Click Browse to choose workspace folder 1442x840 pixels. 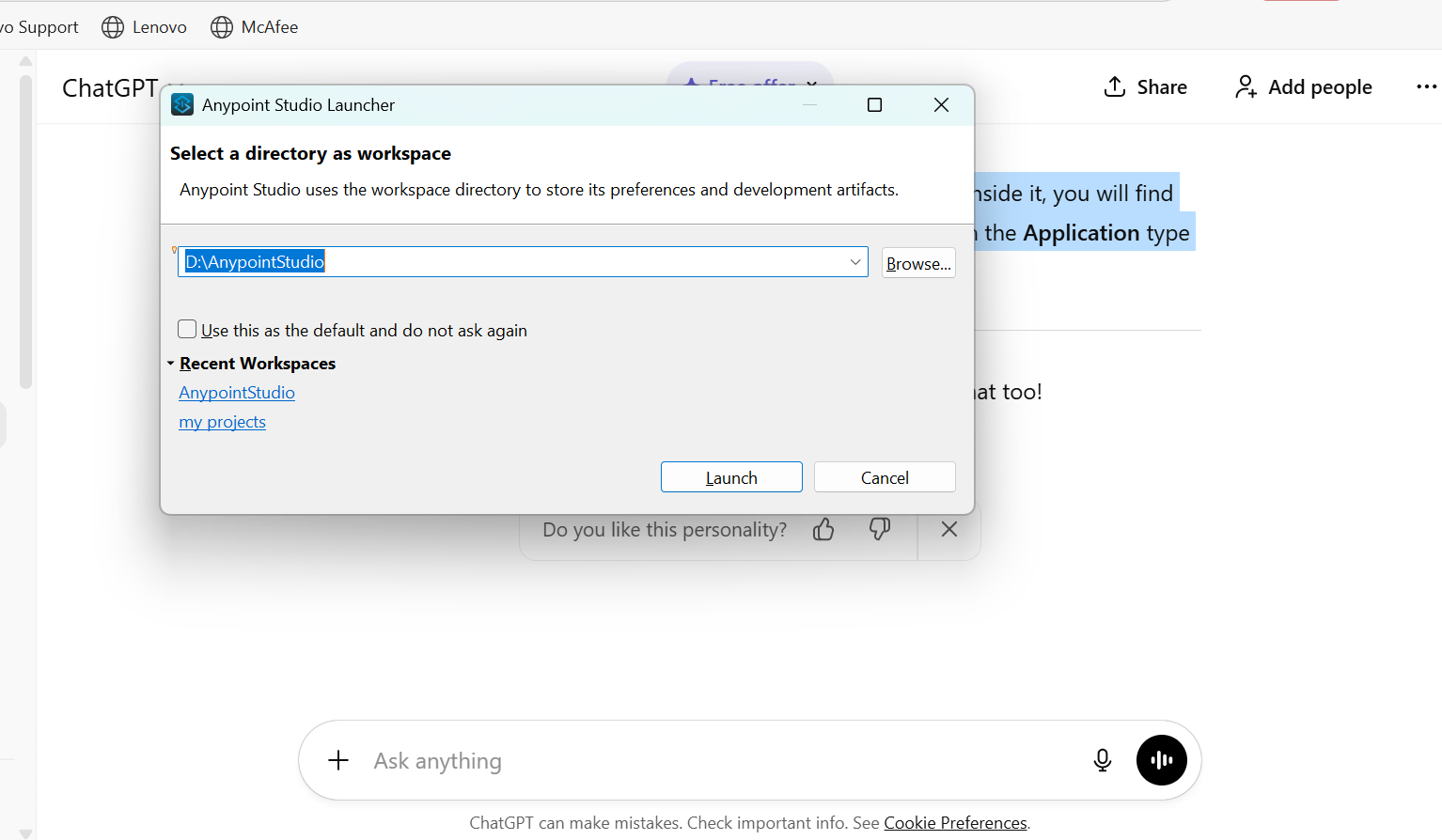tap(918, 263)
